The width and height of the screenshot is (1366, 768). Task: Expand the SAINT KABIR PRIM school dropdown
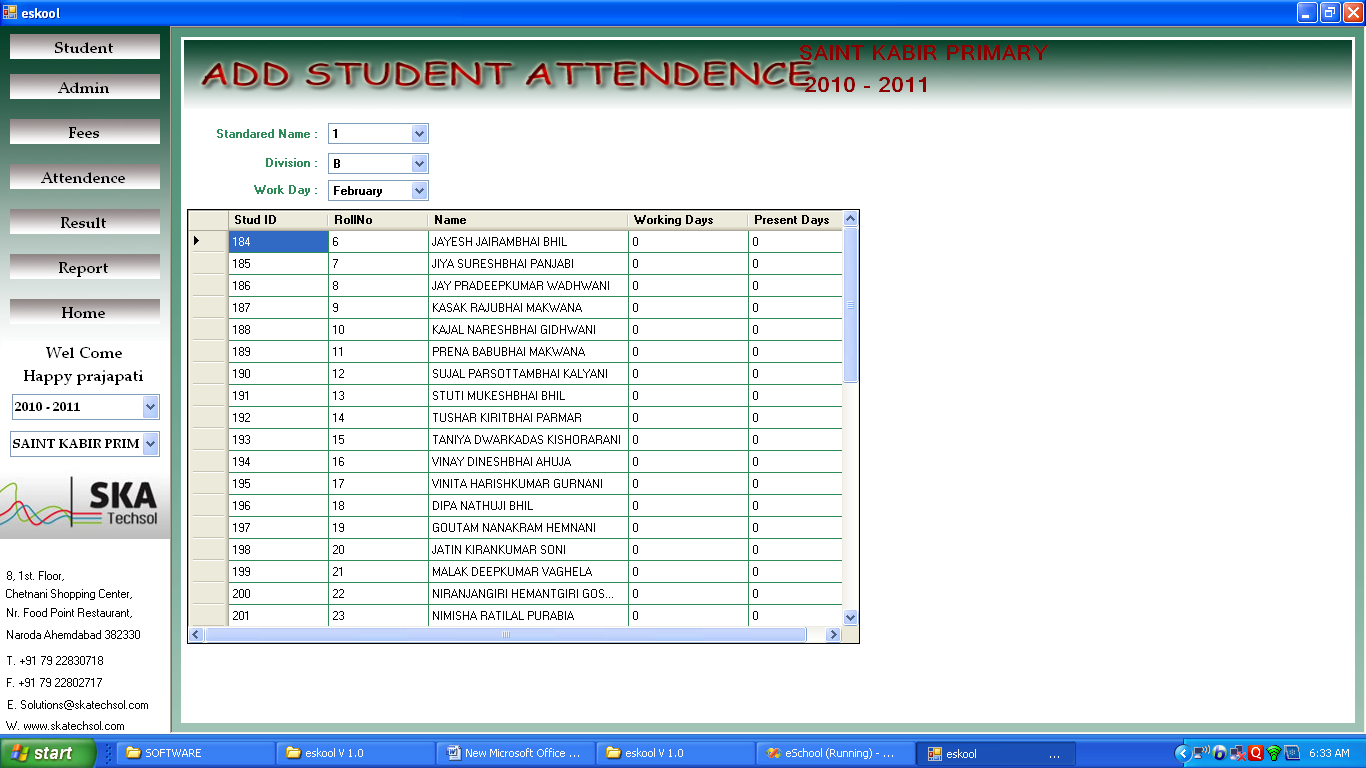(x=150, y=444)
